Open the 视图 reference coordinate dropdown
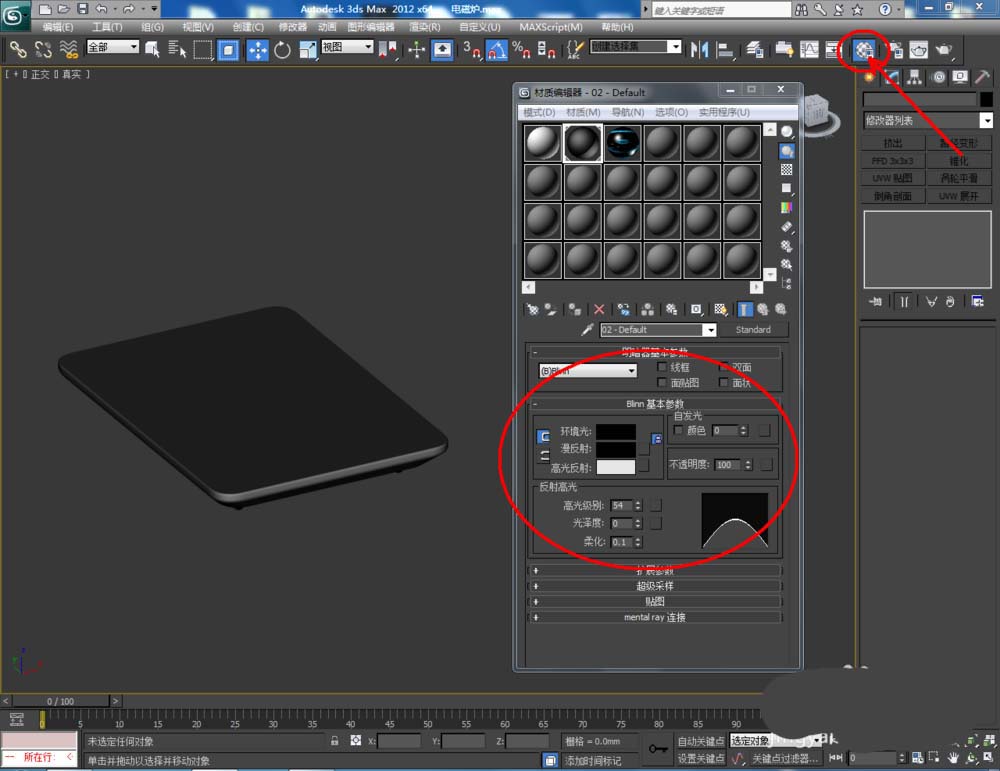 (x=347, y=47)
